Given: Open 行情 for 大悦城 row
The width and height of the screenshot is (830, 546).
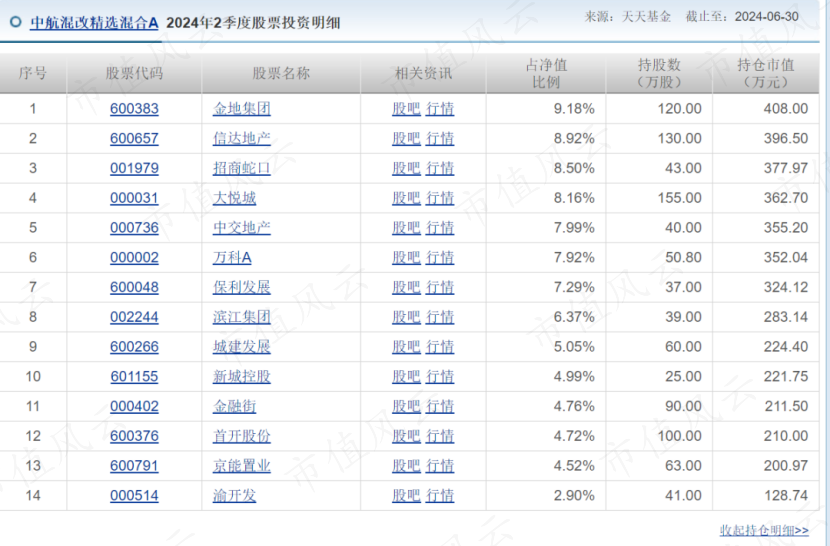Looking at the screenshot, I should coord(440,198).
